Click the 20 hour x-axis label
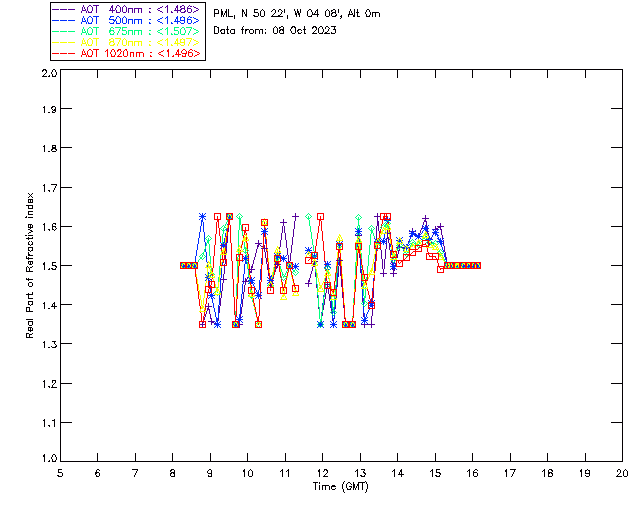 [x=622, y=473]
